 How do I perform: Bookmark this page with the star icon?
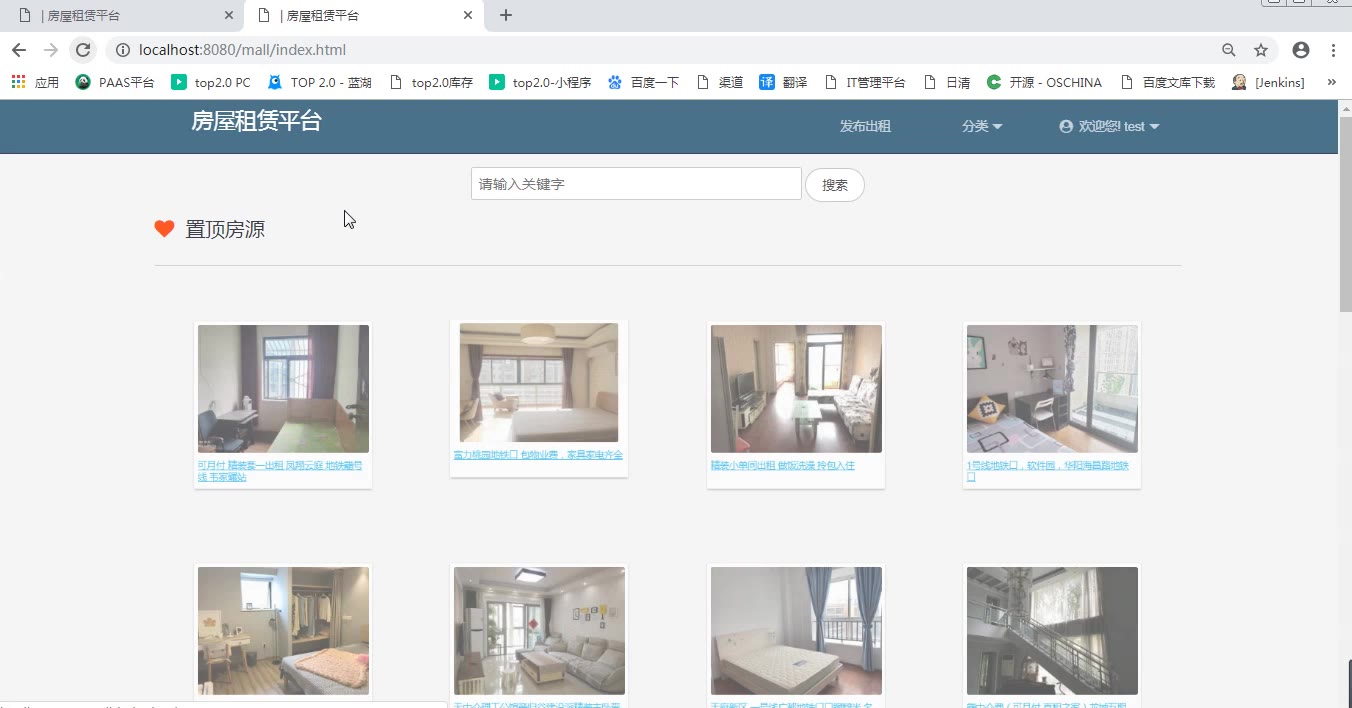click(x=1261, y=50)
